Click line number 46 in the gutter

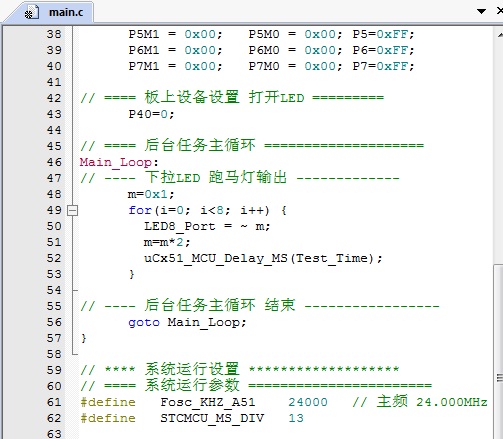[54, 162]
